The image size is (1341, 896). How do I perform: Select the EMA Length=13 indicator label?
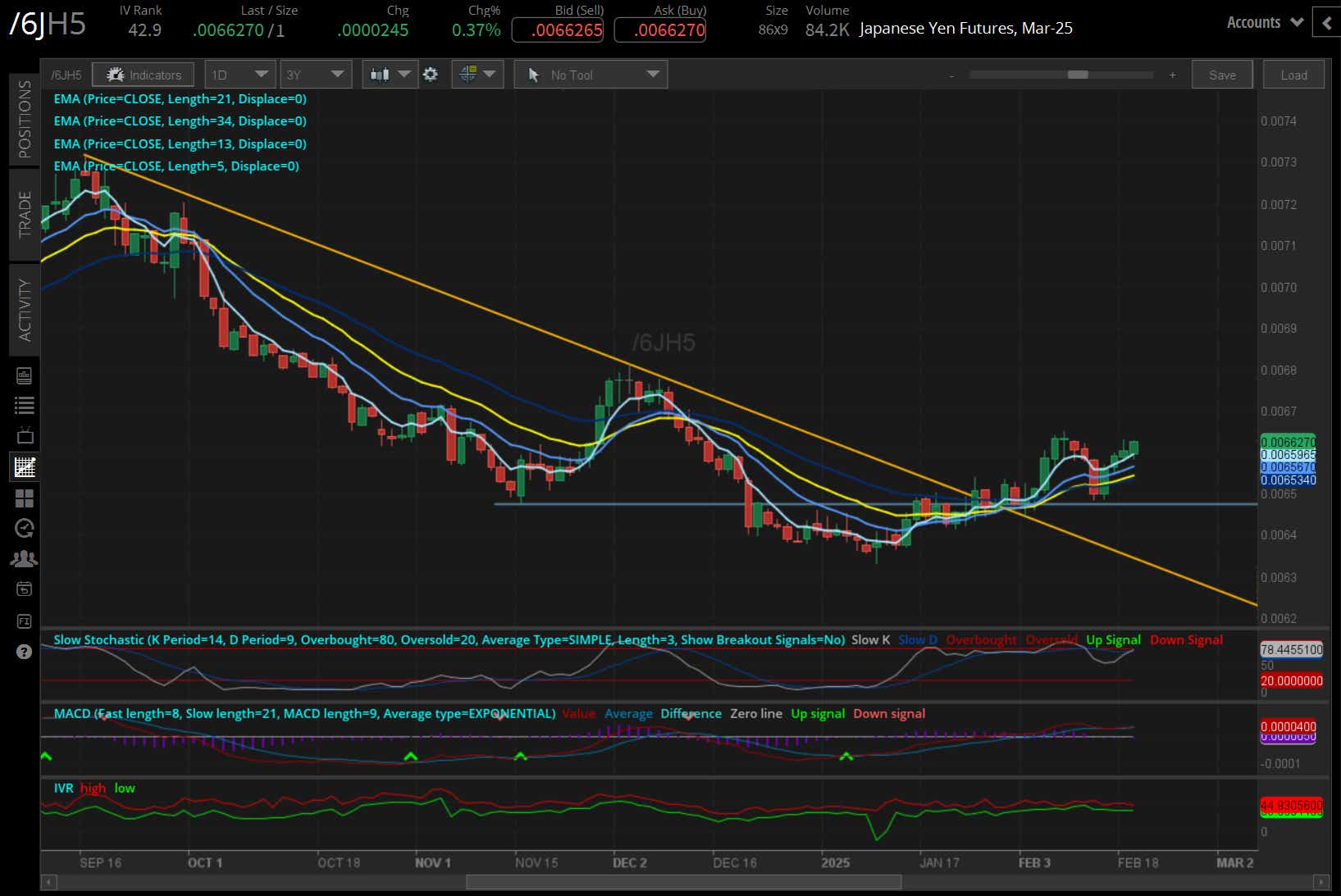(x=180, y=144)
